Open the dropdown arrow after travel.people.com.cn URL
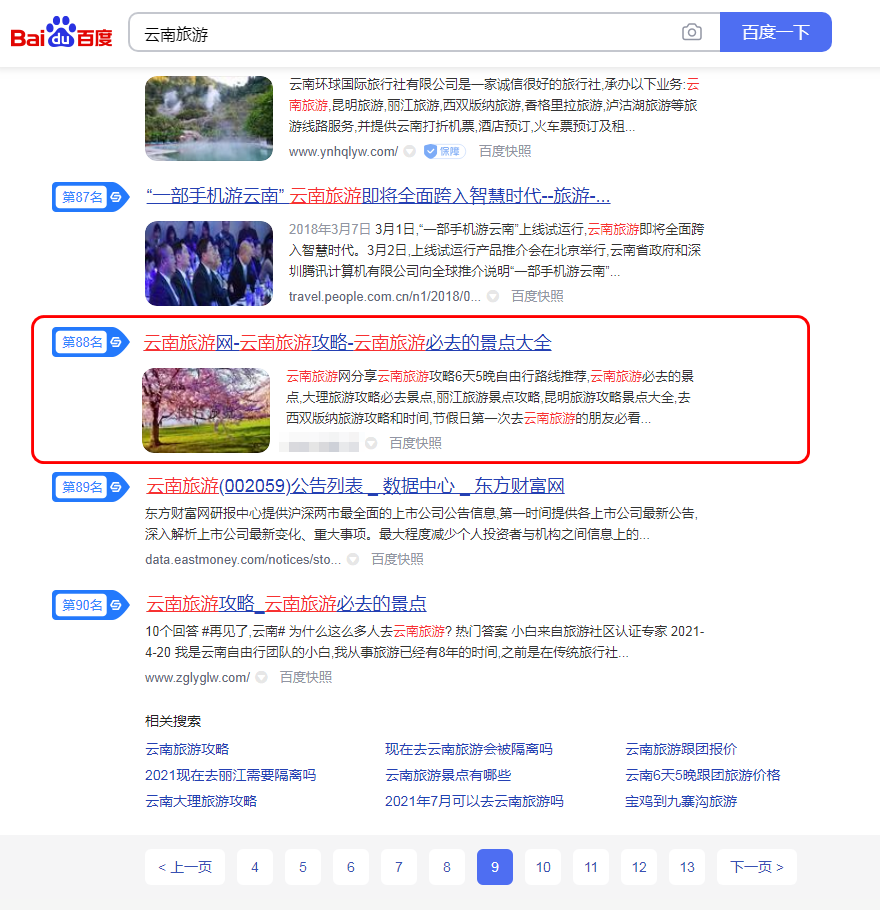Image resolution: width=880 pixels, height=910 pixels. click(x=492, y=295)
